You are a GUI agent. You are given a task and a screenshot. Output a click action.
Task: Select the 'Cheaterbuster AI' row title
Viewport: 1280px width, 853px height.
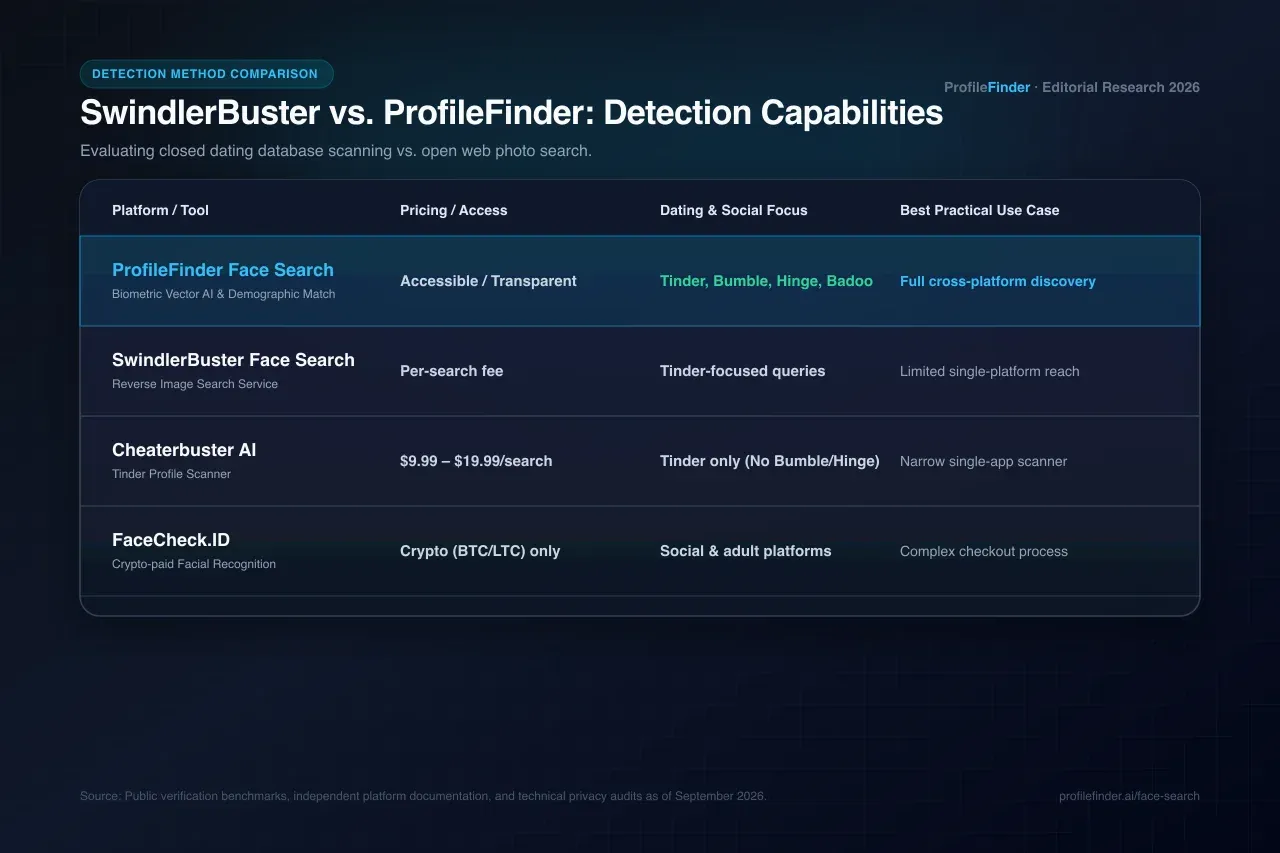pyautogui.click(x=184, y=450)
